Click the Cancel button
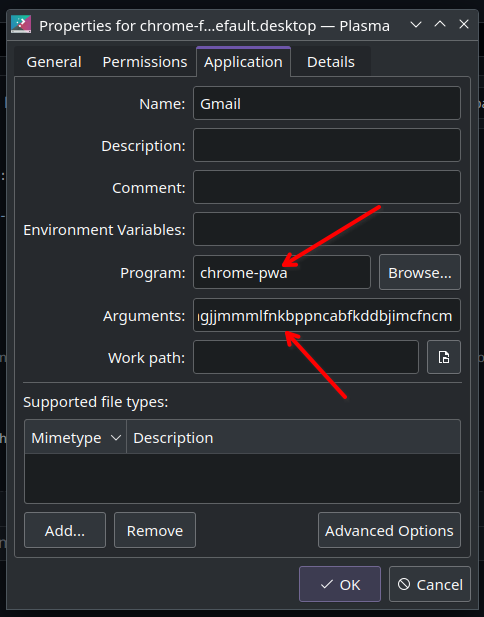 click(430, 584)
